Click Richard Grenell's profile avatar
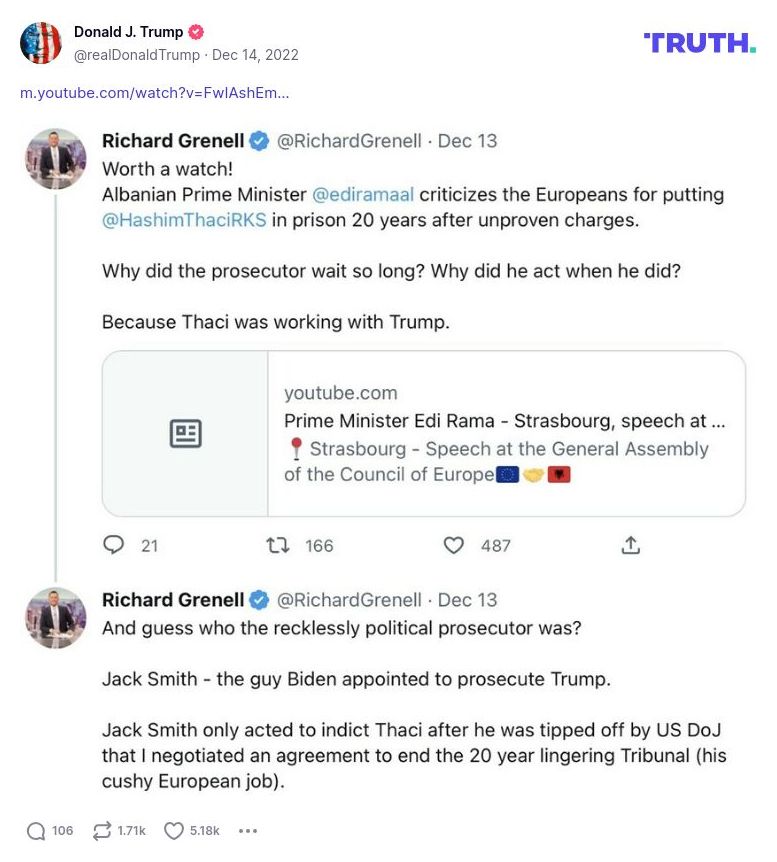Screen dimensions: 777x862 coord(56,158)
